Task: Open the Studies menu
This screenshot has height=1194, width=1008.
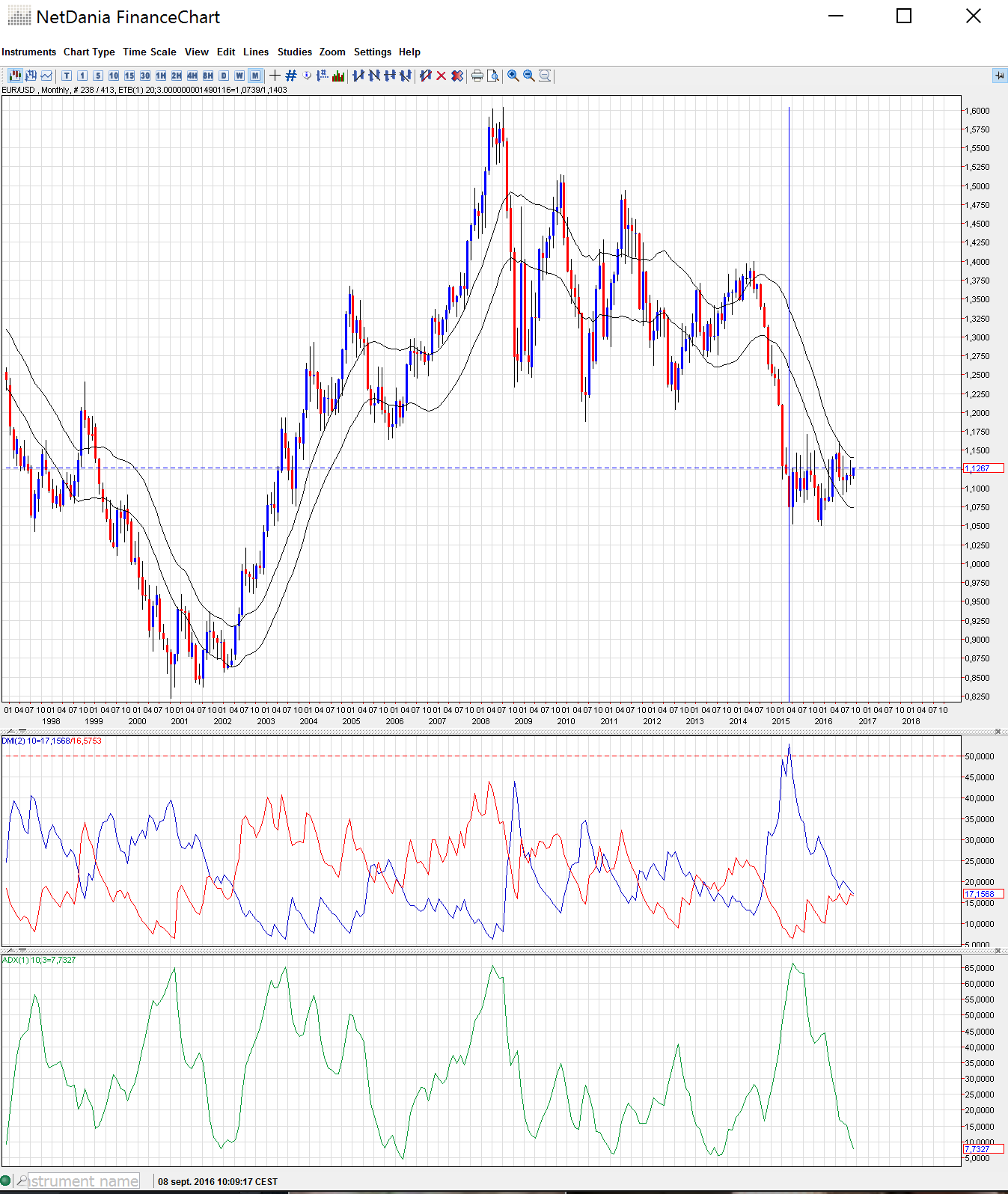Action: [x=295, y=52]
